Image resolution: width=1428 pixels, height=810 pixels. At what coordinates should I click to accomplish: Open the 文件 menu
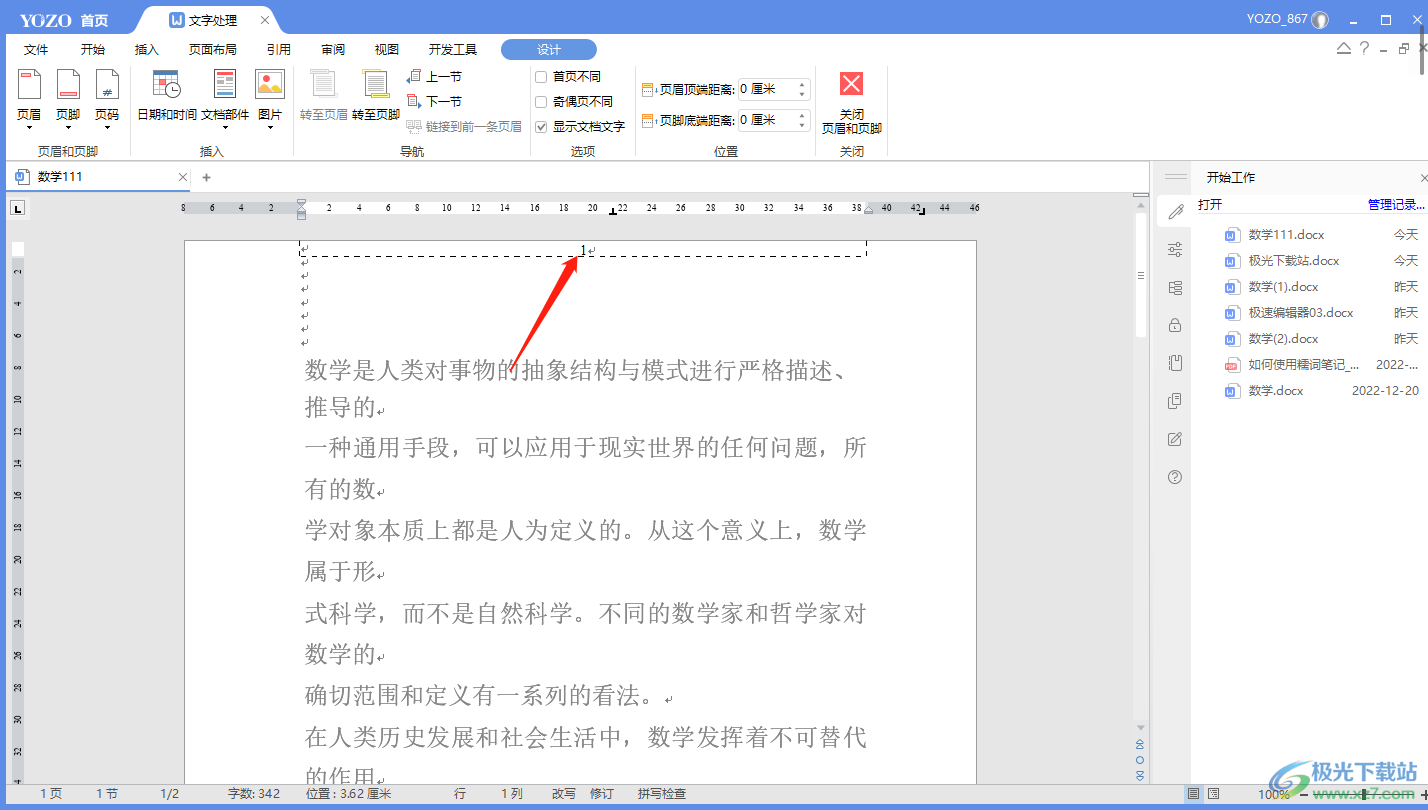(36, 50)
